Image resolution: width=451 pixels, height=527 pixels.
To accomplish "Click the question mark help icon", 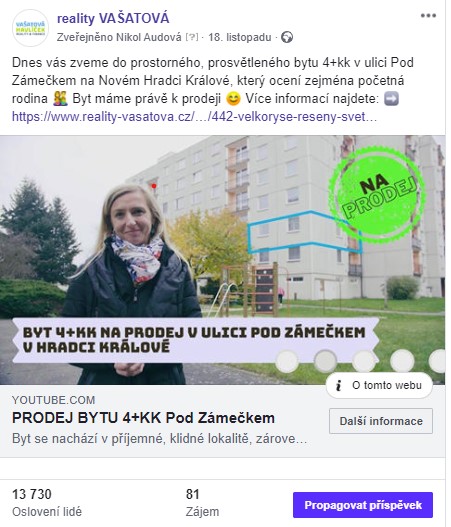I will coord(192,37).
